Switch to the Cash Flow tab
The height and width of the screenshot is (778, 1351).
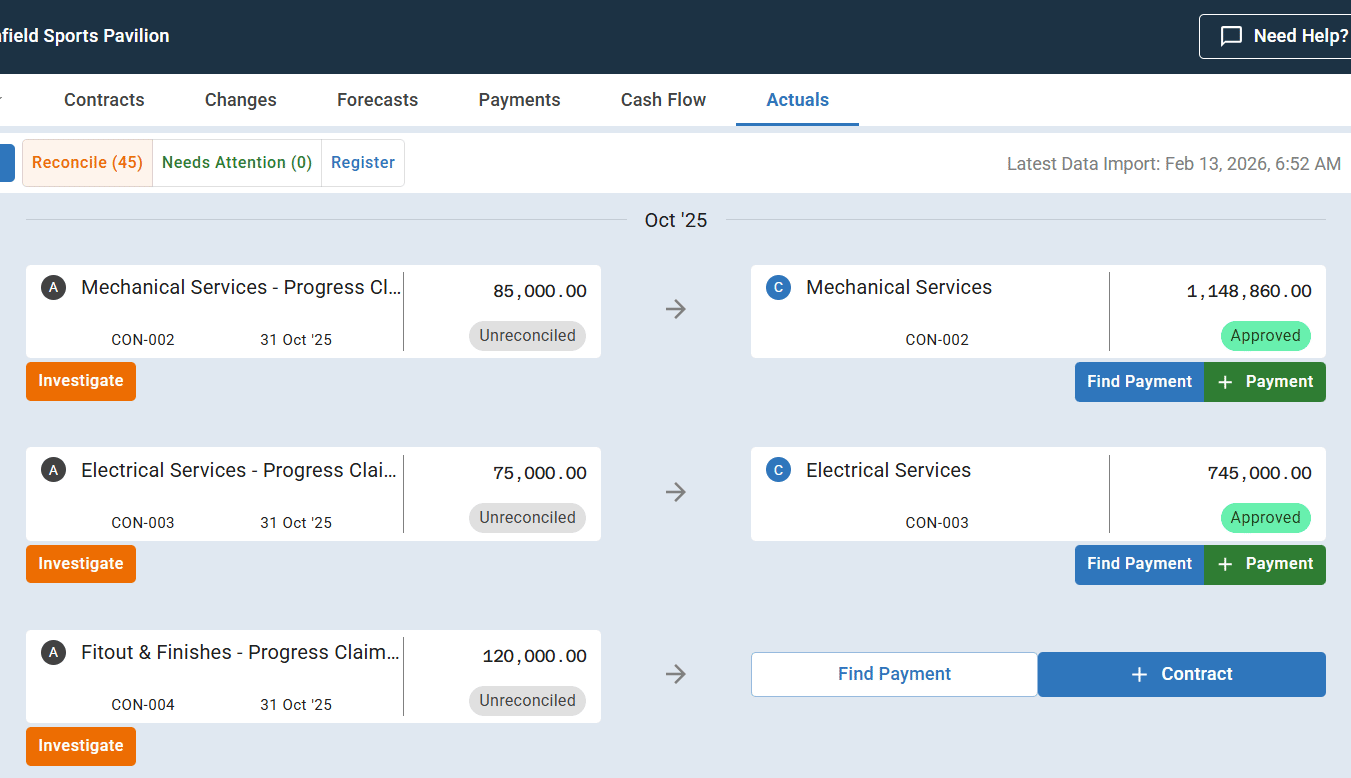pos(663,100)
